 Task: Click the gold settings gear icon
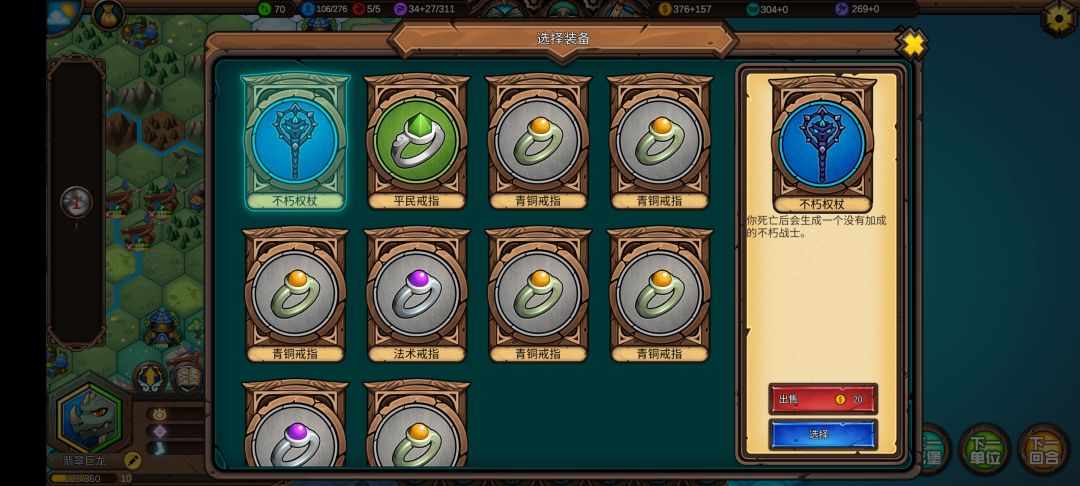(1059, 17)
